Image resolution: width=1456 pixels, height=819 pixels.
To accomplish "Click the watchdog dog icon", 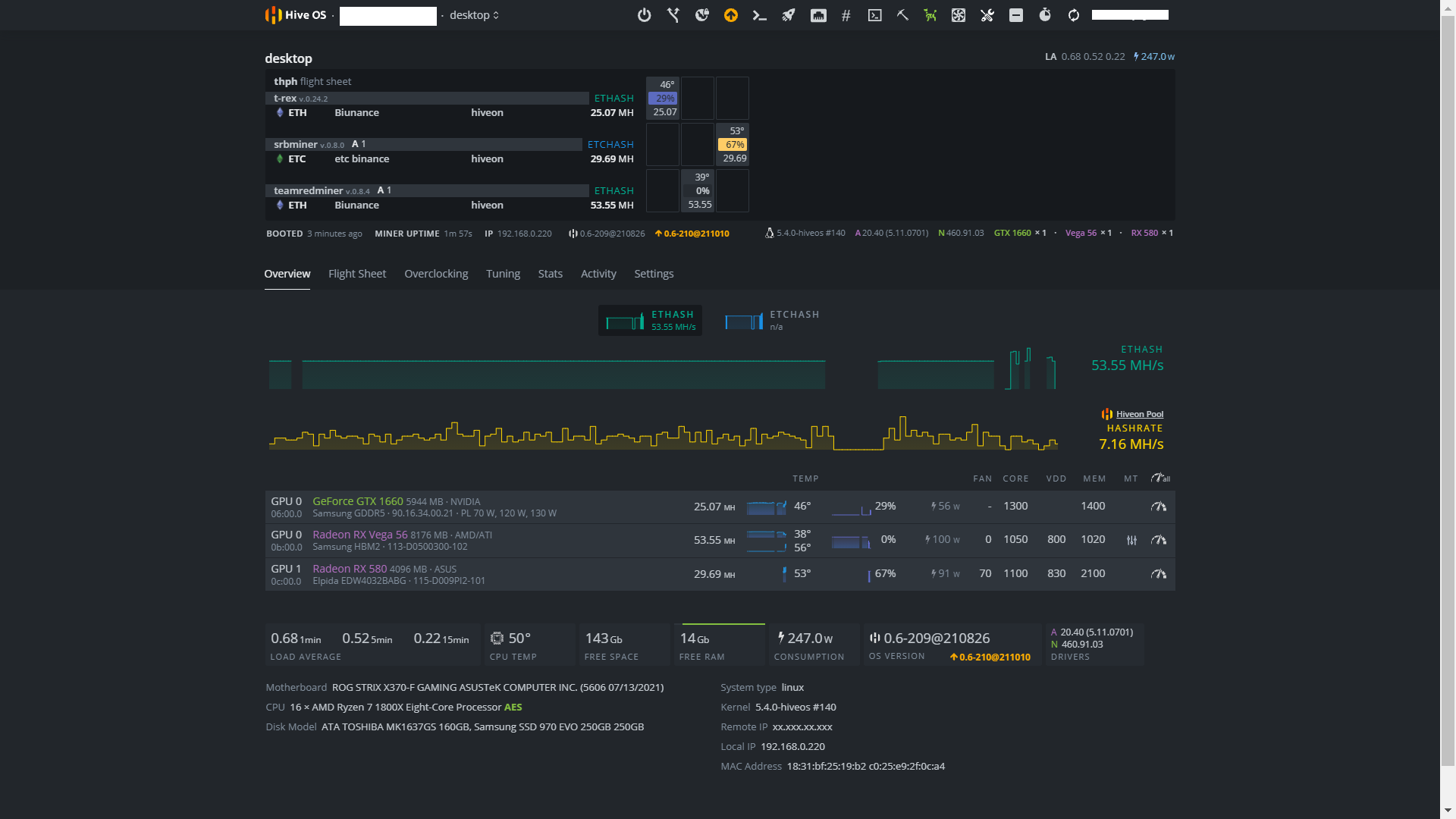I will [930, 15].
